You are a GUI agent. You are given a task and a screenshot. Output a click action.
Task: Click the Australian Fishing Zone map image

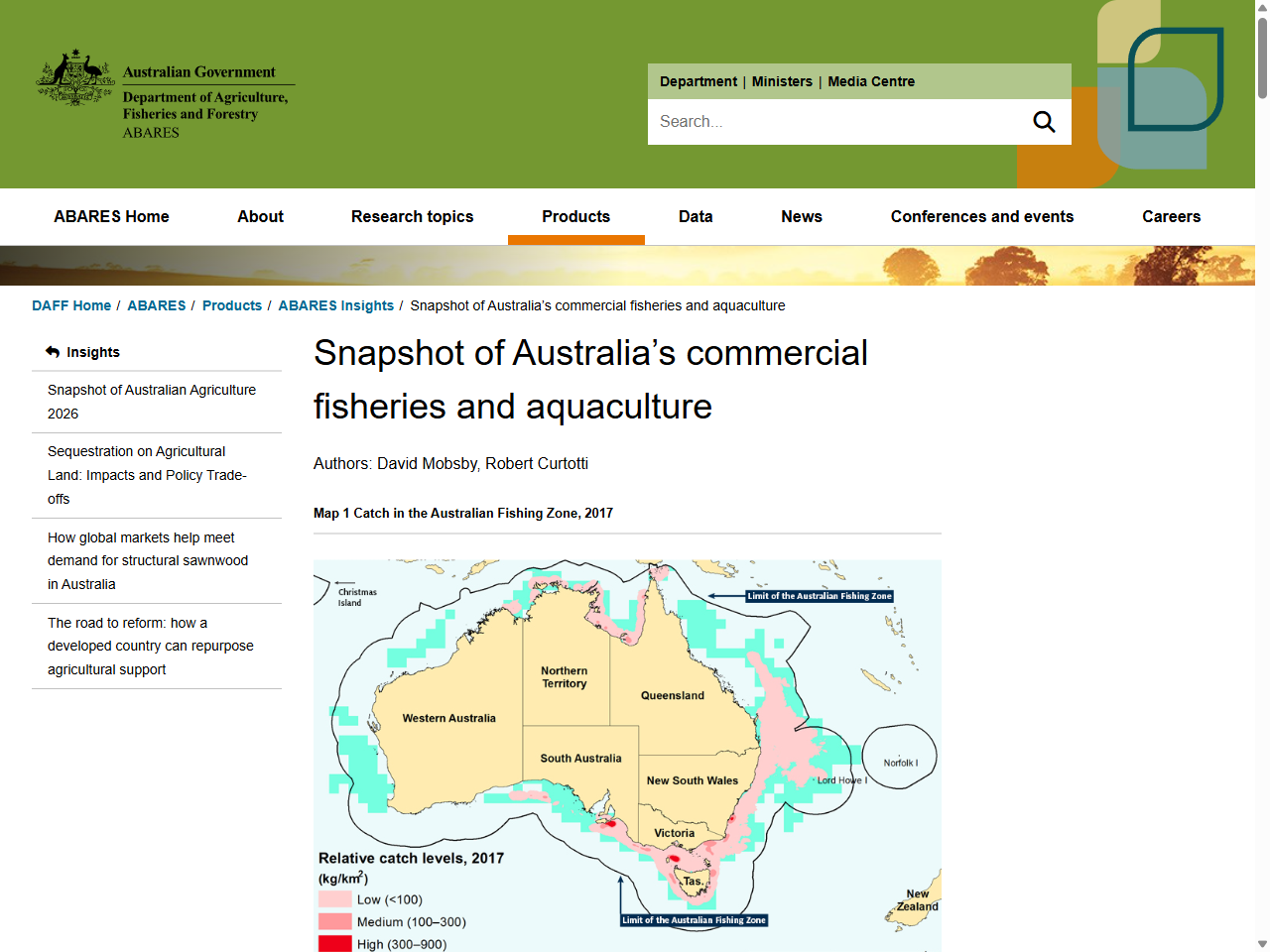point(627,754)
